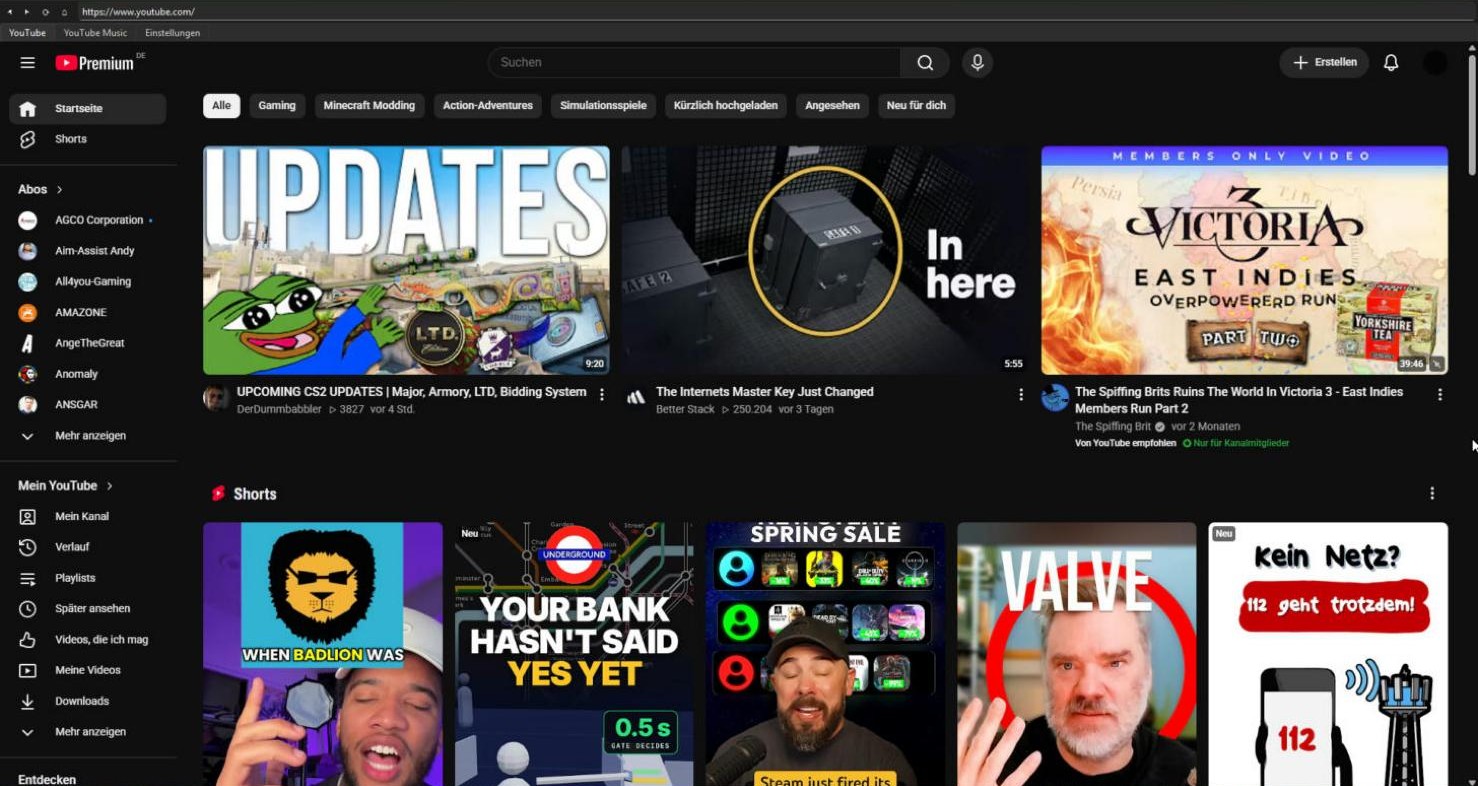Click the search magnifier button
The width and height of the screenshot is (1478, 786).
coord(925,63)
